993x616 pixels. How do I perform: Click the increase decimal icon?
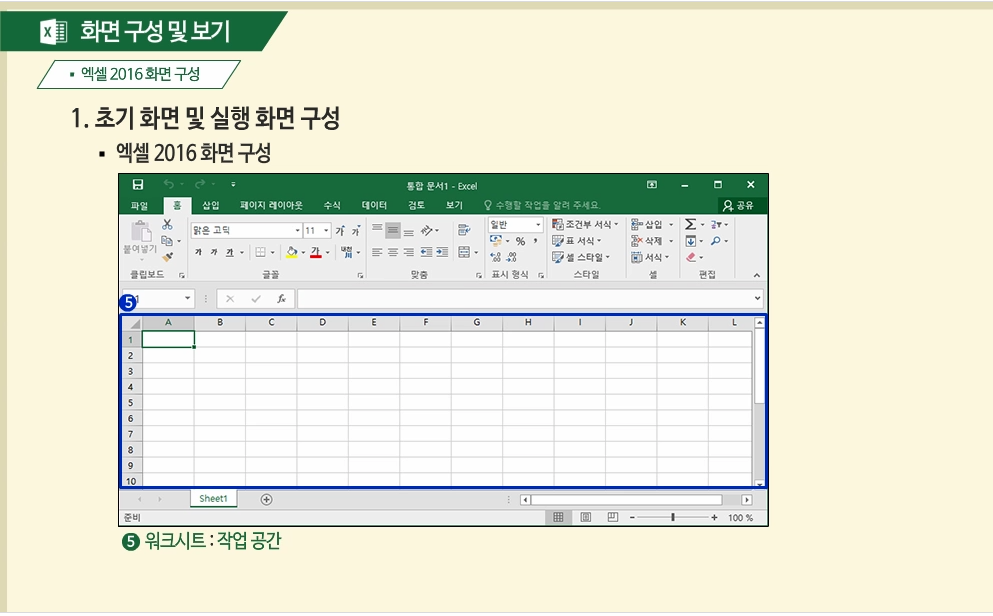tap(496, 257)
